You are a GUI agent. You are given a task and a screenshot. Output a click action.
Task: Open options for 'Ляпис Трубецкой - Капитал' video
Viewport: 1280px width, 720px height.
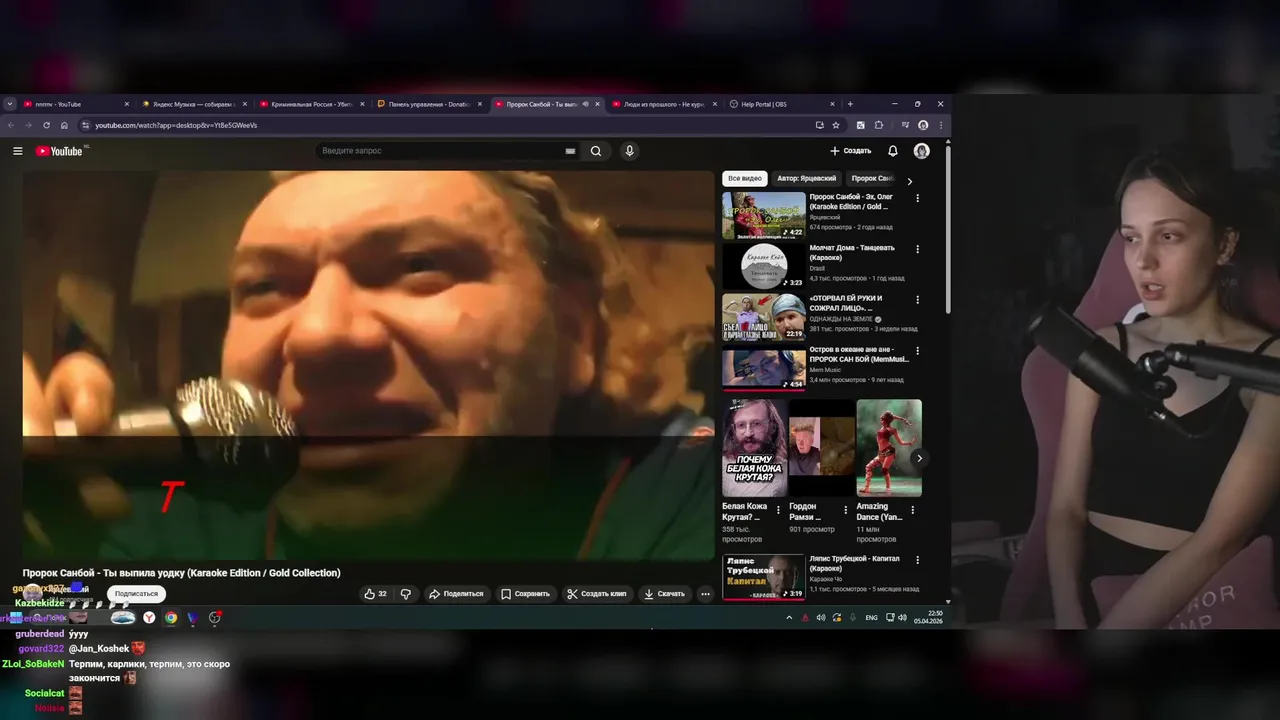pos(918,560)
